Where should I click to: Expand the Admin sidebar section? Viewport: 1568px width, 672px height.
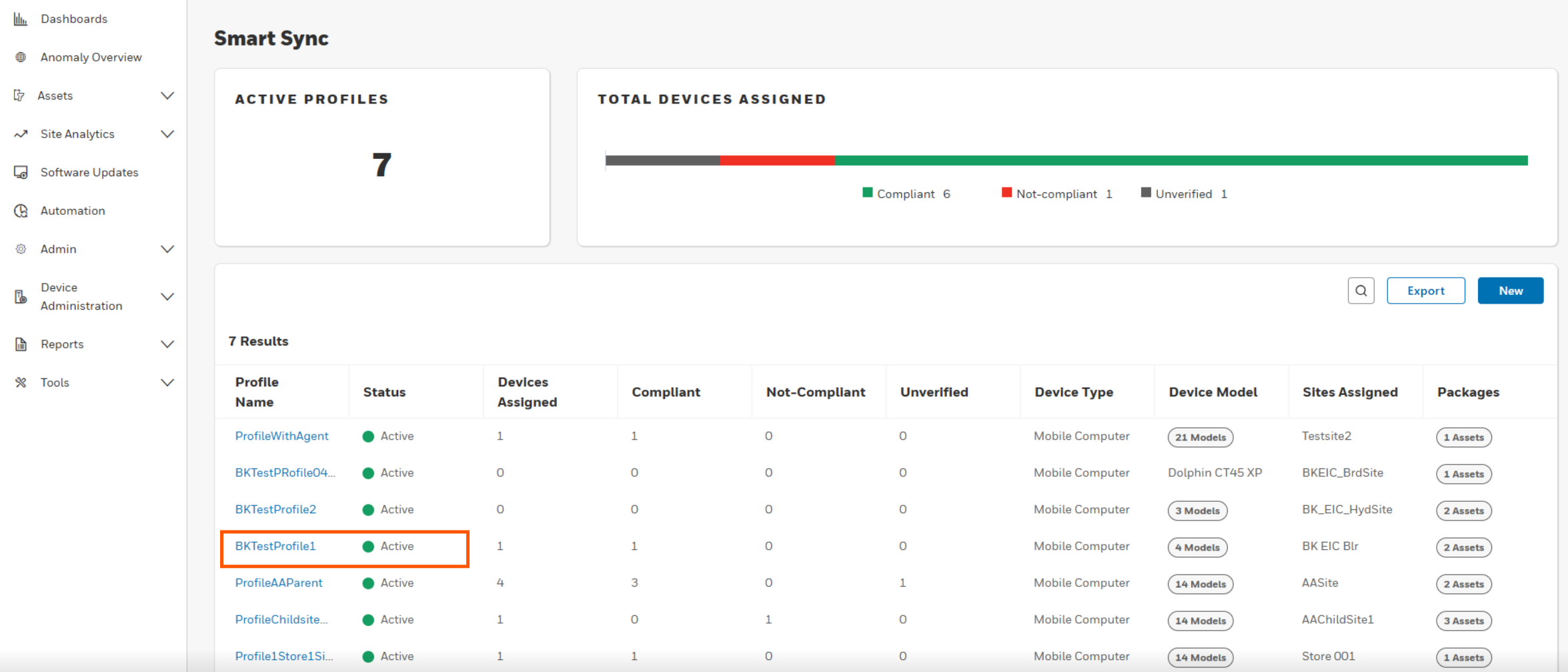pyautogui.click(x=168, y=248)
